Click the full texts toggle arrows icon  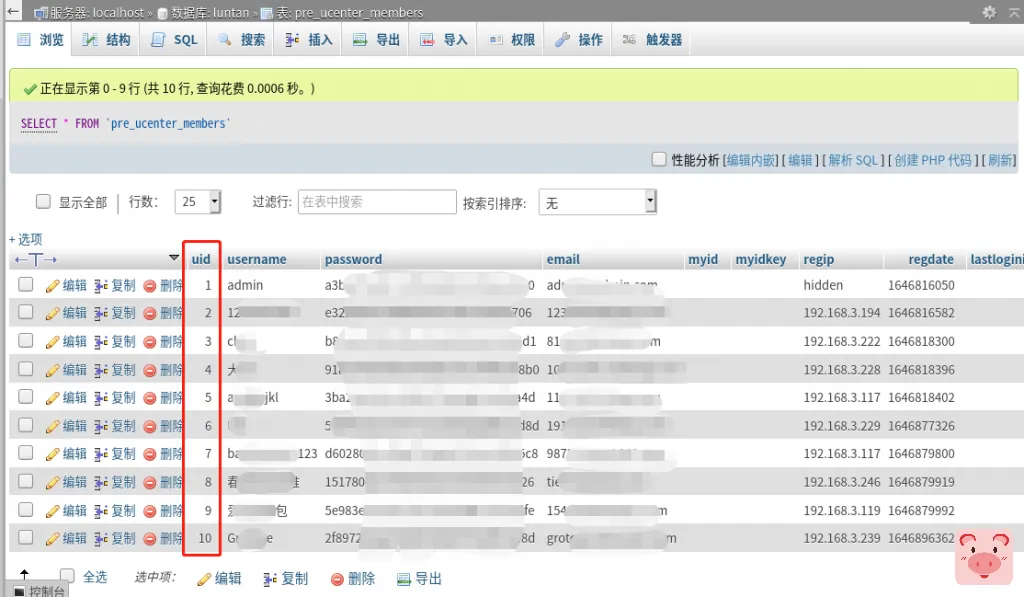click(36, 260)
